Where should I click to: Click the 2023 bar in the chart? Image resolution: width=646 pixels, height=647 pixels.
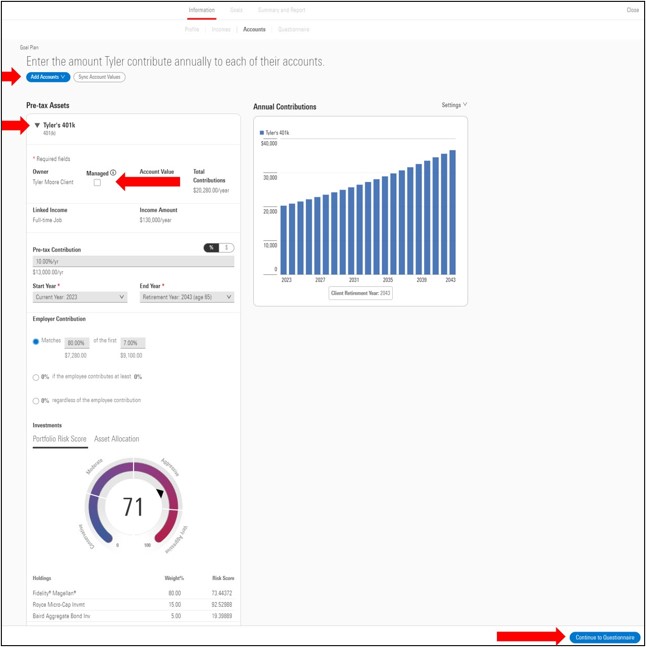tap(283, 240)
